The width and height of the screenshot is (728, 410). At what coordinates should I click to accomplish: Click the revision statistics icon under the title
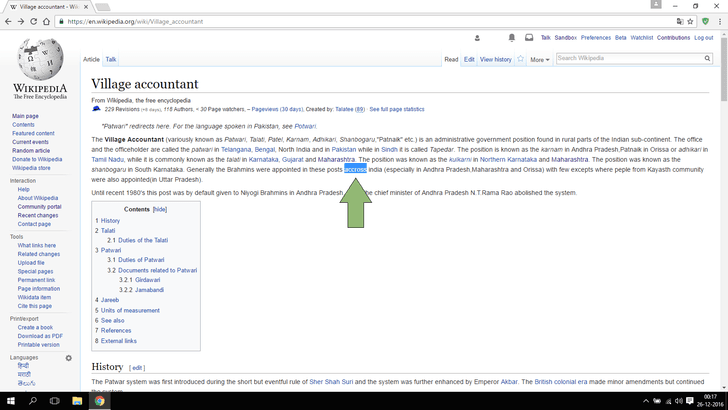click(x=97, y=109)
